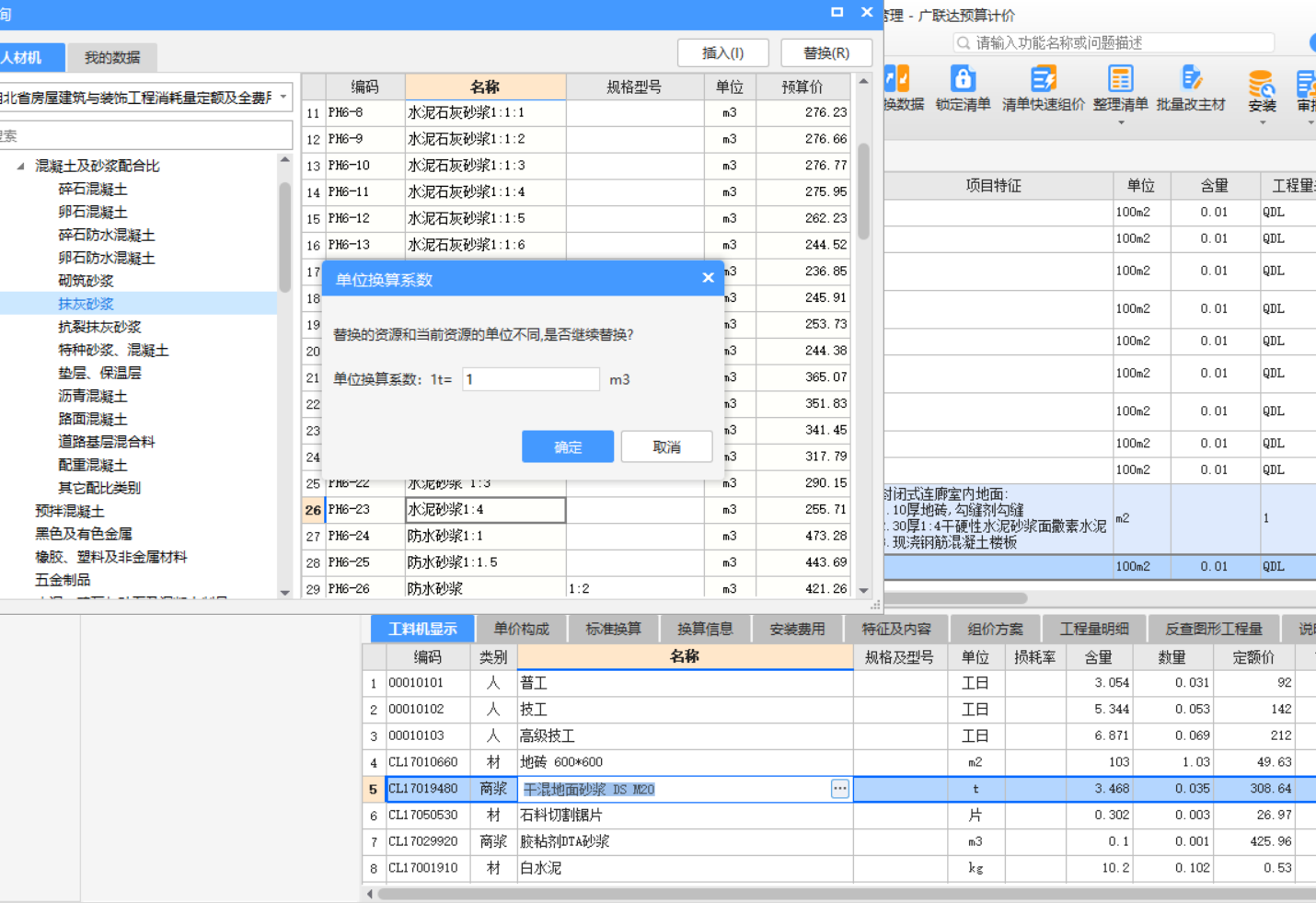Click the bottom table's horizontal scroll left arrow
Viewport: 1316px width, 903px height.
coord(370,893)
